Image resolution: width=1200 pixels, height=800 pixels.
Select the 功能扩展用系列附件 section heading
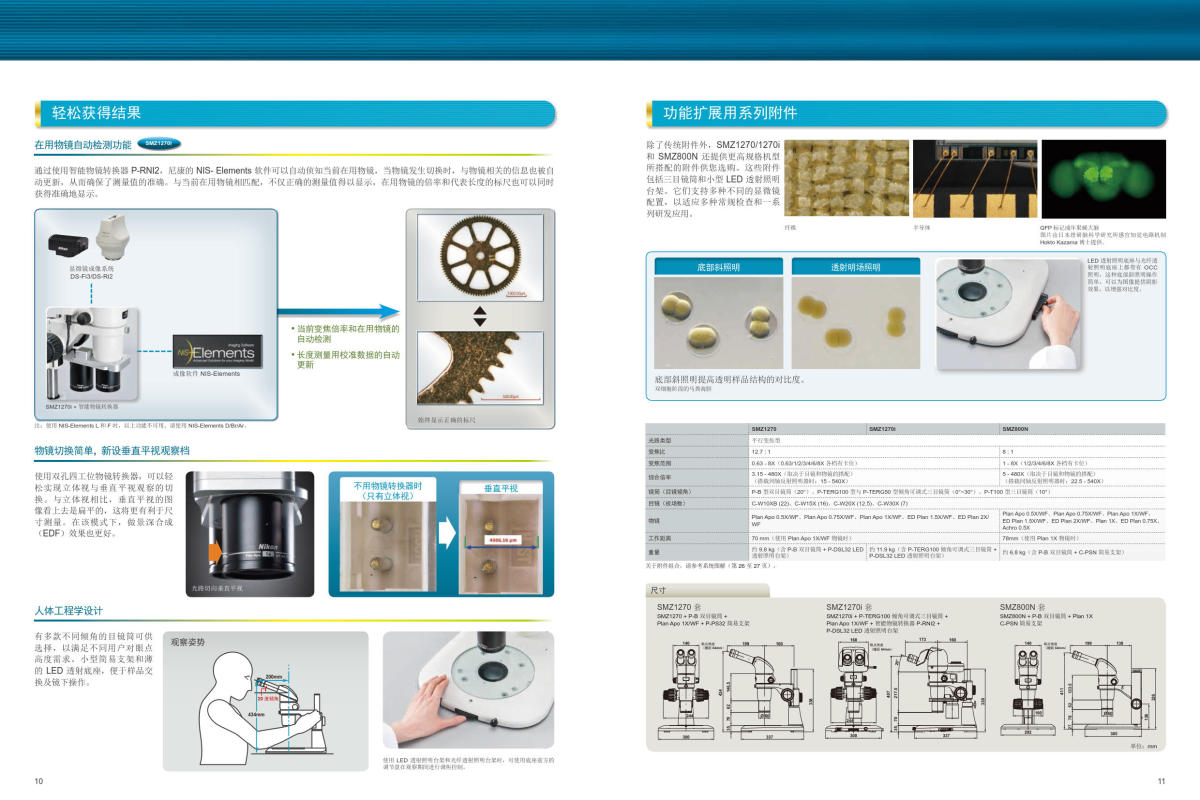pos(731,113)
